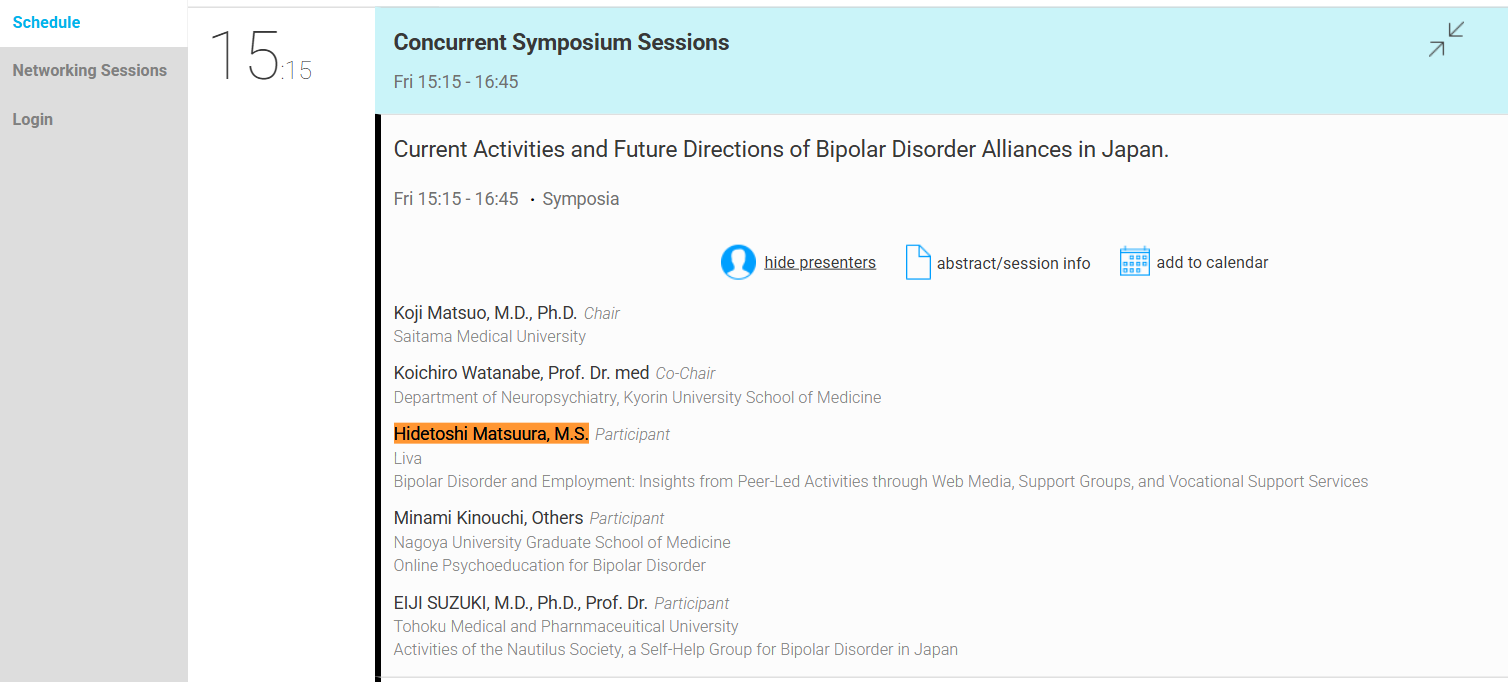Select the Bipolar Disorder Alliances session title
The height and width of the screenshot is (682, 1508).
[x=781, y=150]
